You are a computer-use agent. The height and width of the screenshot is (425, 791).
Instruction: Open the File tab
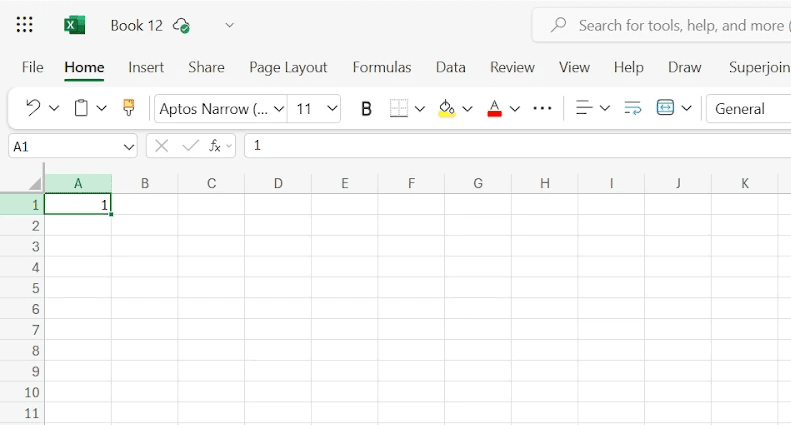tap(32, 67)
